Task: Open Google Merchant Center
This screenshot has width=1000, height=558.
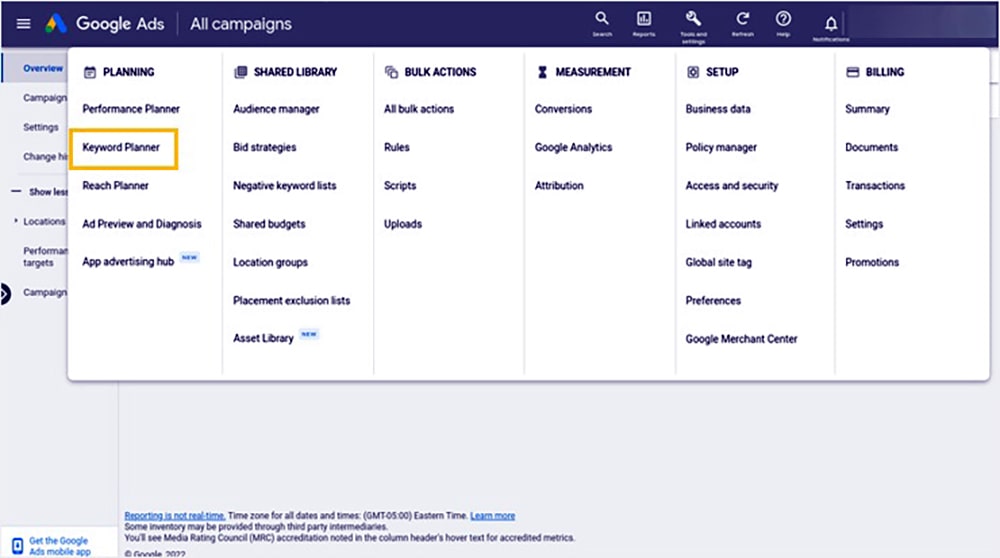Action: click(x=742, y=339)
